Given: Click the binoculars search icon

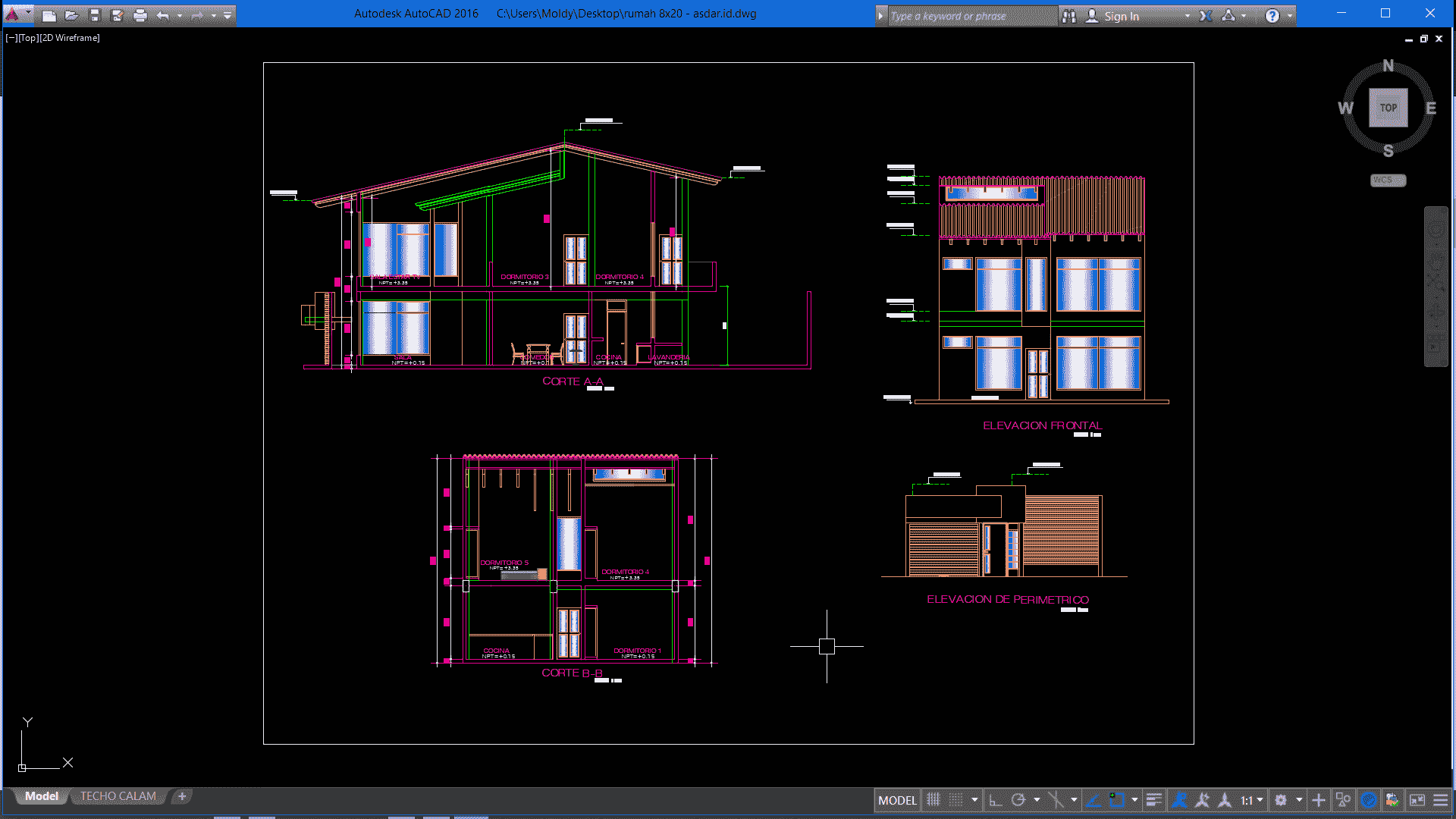Looking at the screenshot, I should point(1069,16).
